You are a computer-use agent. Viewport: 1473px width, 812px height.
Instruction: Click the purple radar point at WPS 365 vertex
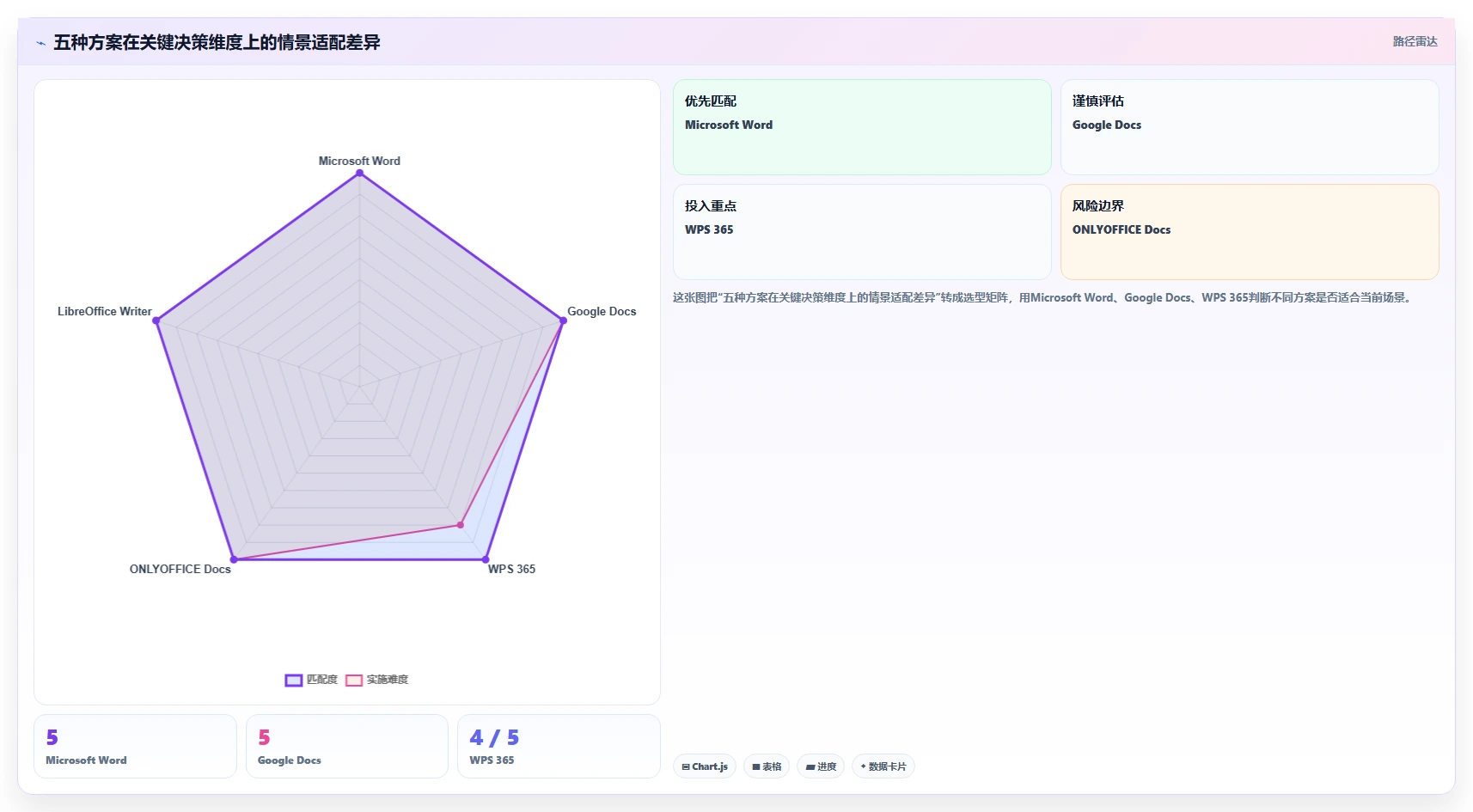(486, 559)
